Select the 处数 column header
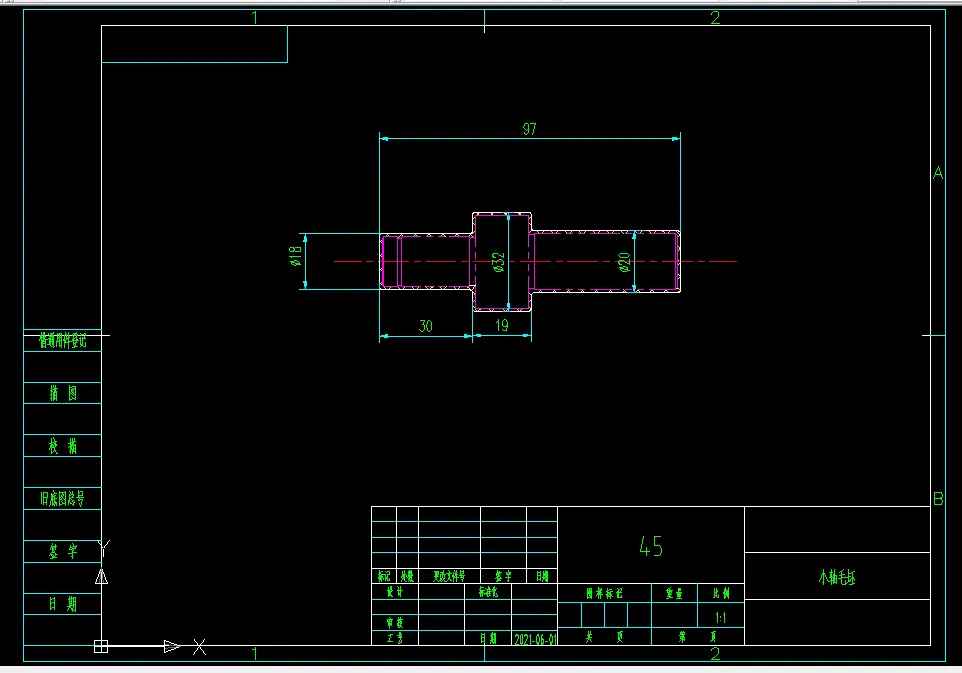This screenshot has height=673, width=962. (407, 576)
